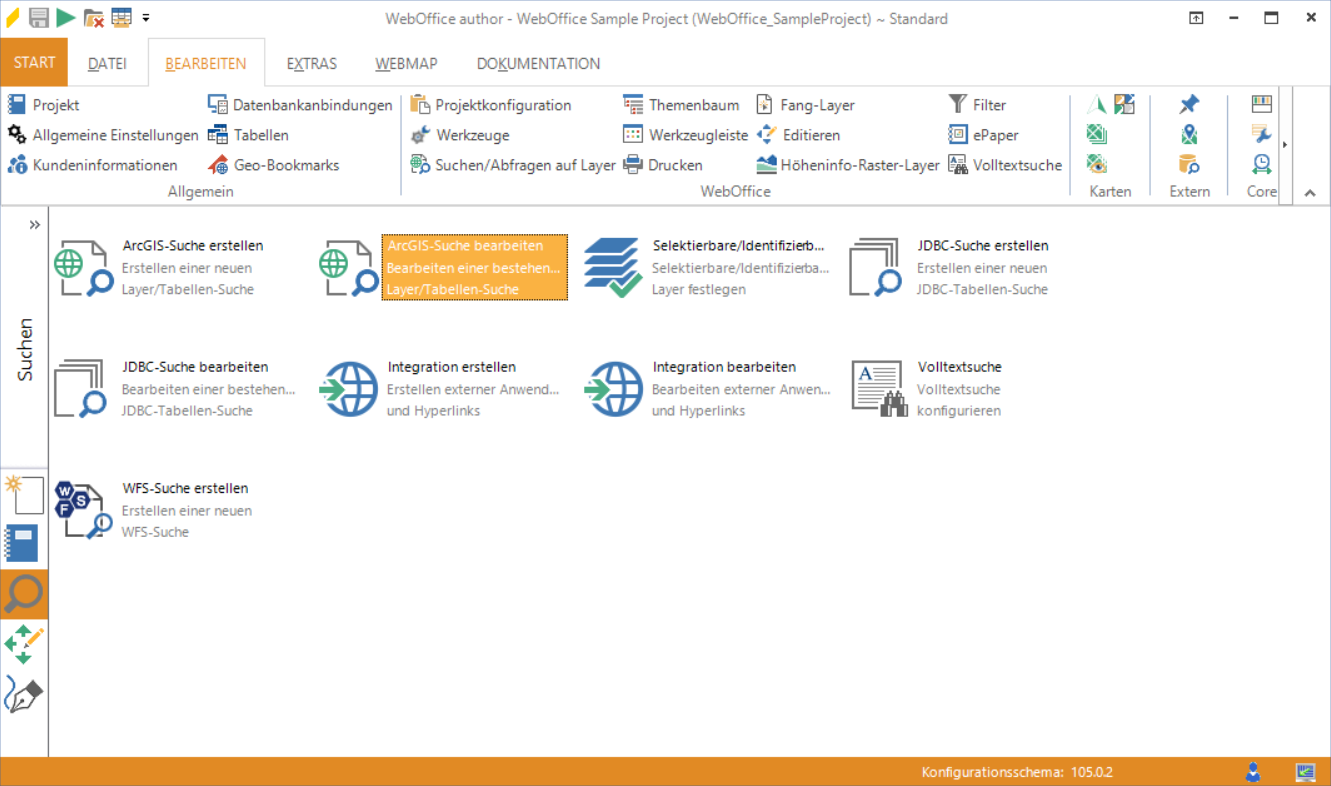Open the EXTRAS ribbon tab
Screen dimensions: 1331x786
[x=312, y=63]
